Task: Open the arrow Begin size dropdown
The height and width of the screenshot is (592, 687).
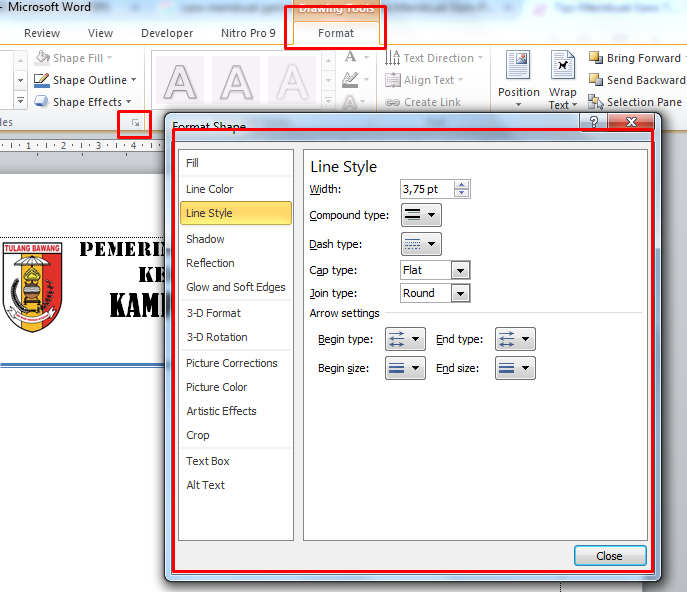Action: point(405,368)
